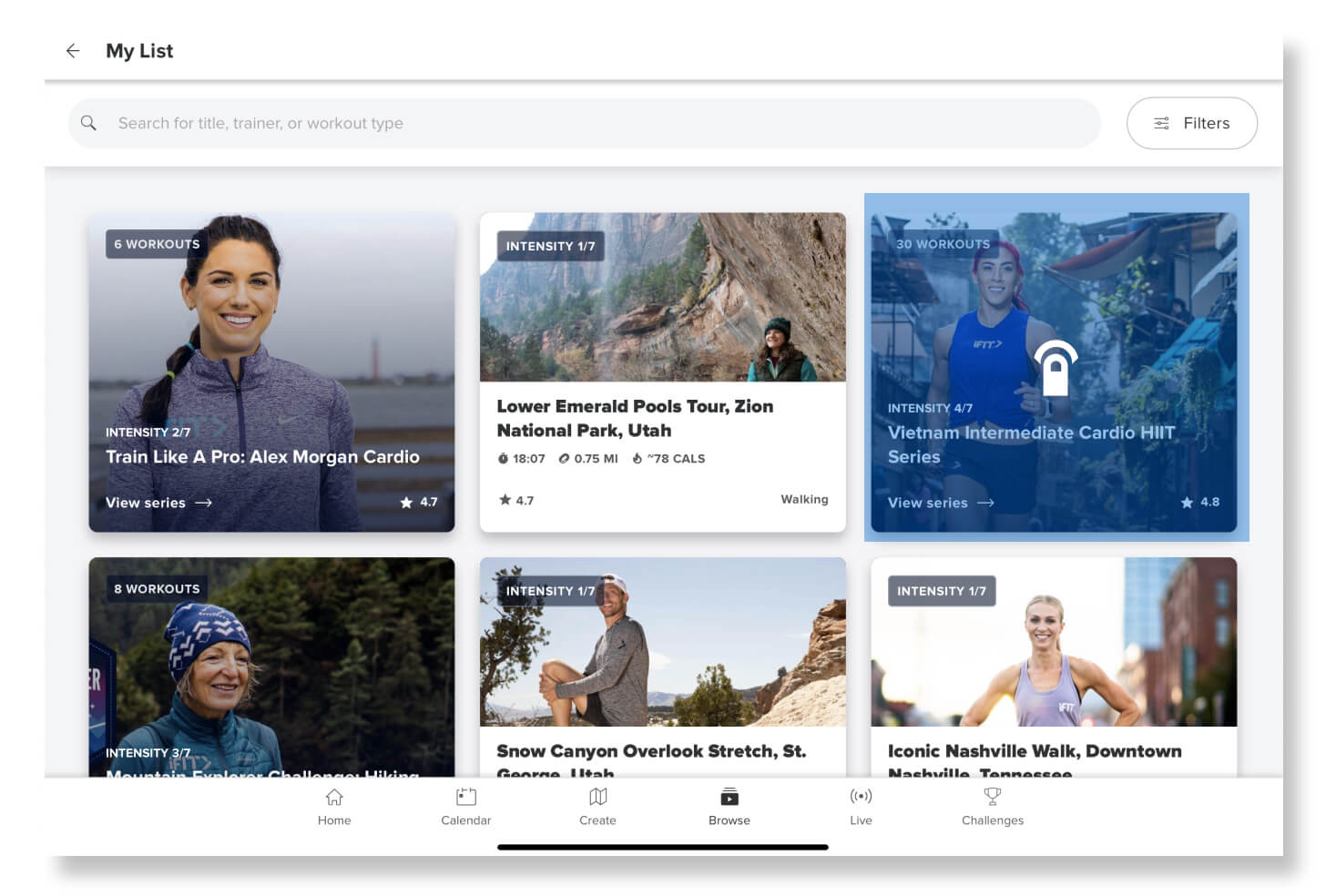Click the search magnifier icon
The height and width of the screenshot is (896, 1326).
(88, 123)
